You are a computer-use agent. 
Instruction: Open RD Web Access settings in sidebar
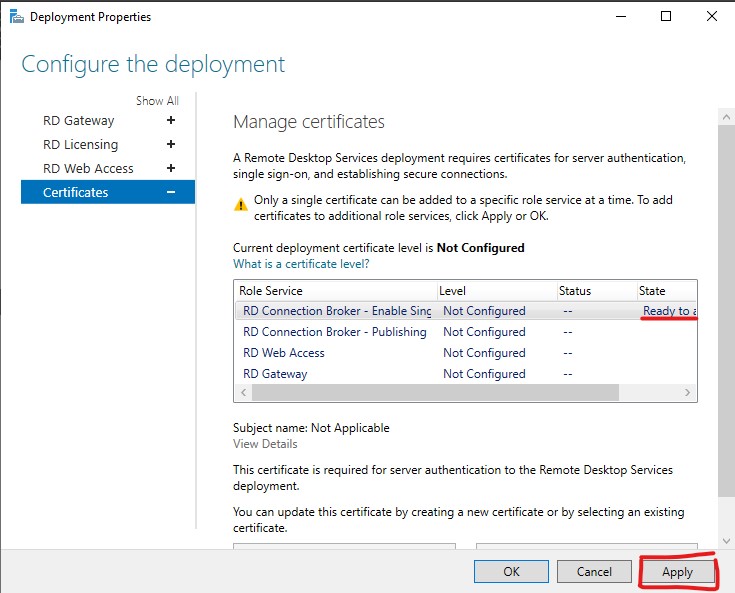[88, 169]
